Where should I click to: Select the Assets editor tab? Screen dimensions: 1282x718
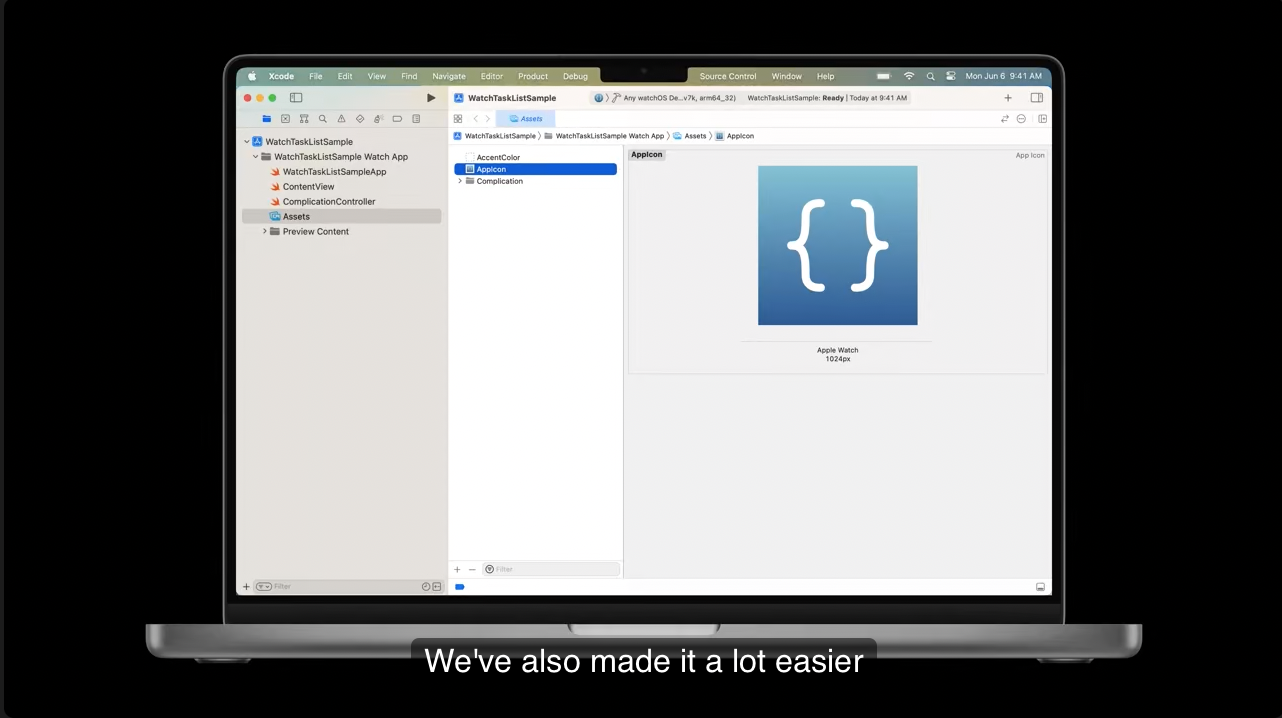pos(525,119)
